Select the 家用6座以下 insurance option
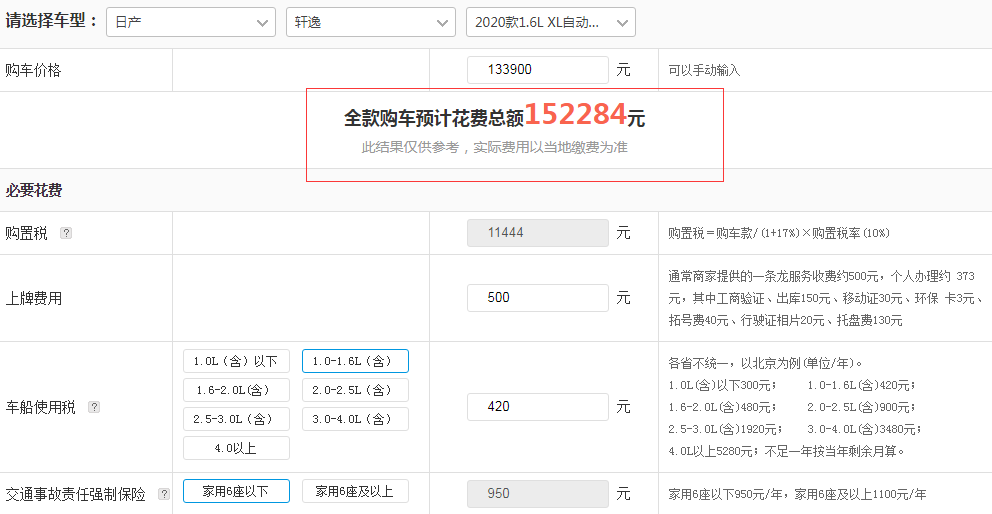The width and height of the screenshot is (992, 514). pos(236,491)
